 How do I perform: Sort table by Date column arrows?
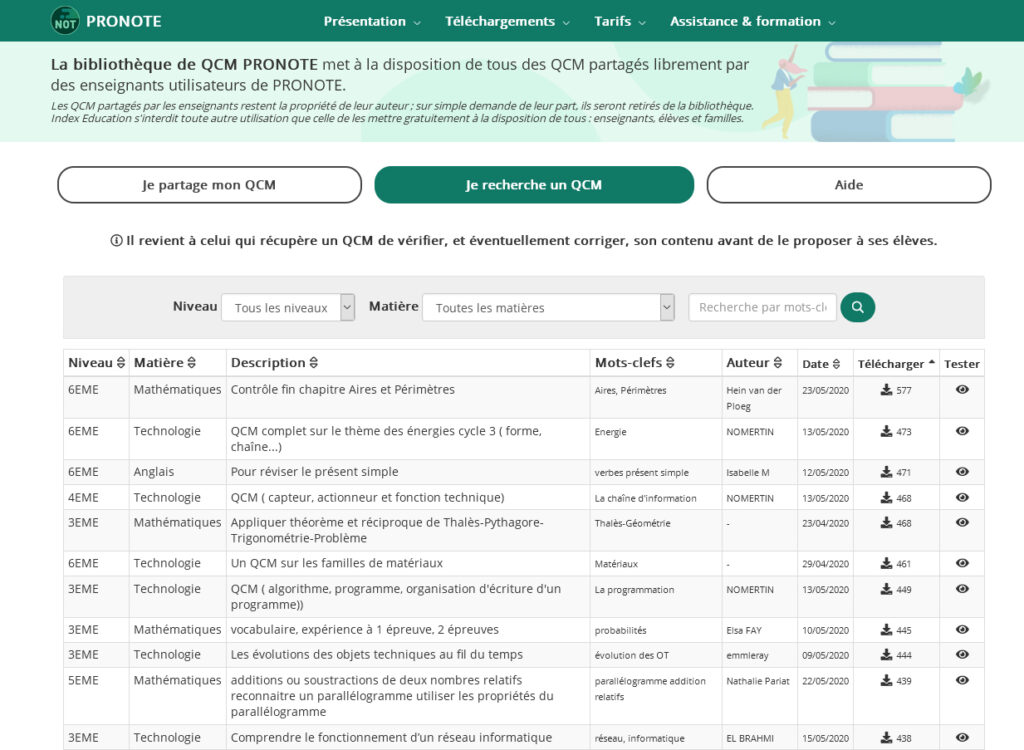[837, 364]
